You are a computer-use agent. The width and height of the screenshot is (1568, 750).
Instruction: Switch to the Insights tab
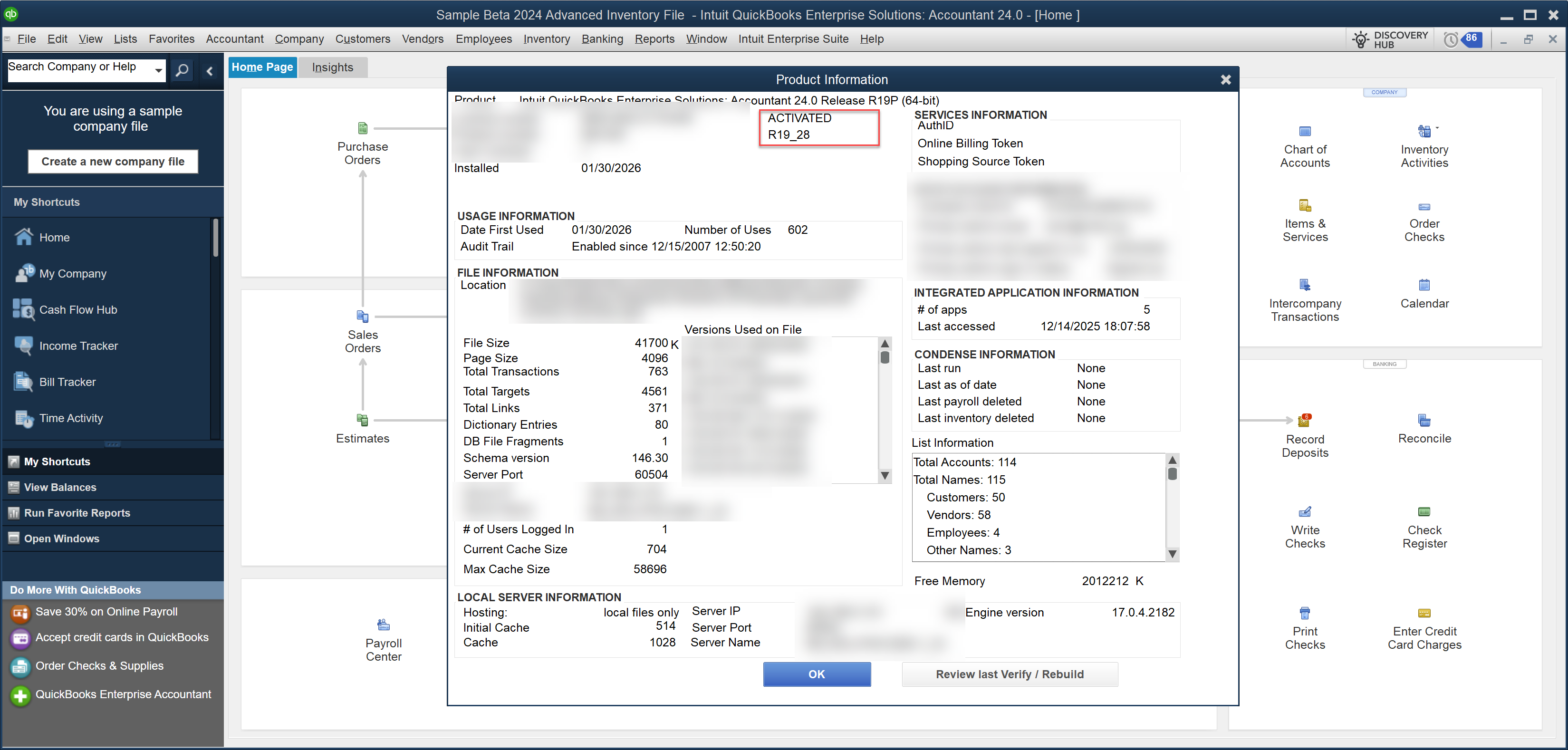click(332, 67)
